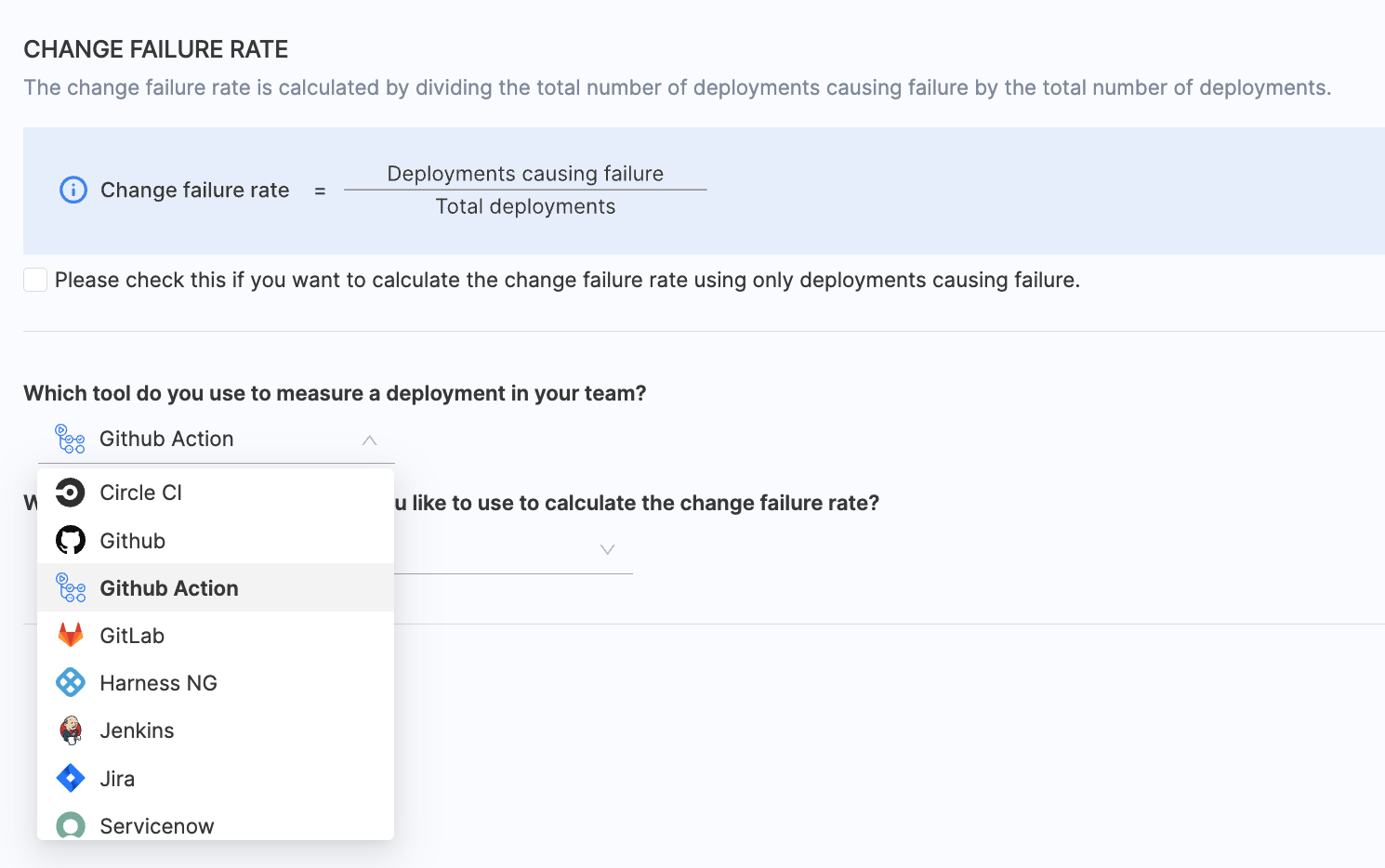Click the Harness NG logo icon
The image size is (1385, 868).
pyautogui.click(x=71, y=683)
